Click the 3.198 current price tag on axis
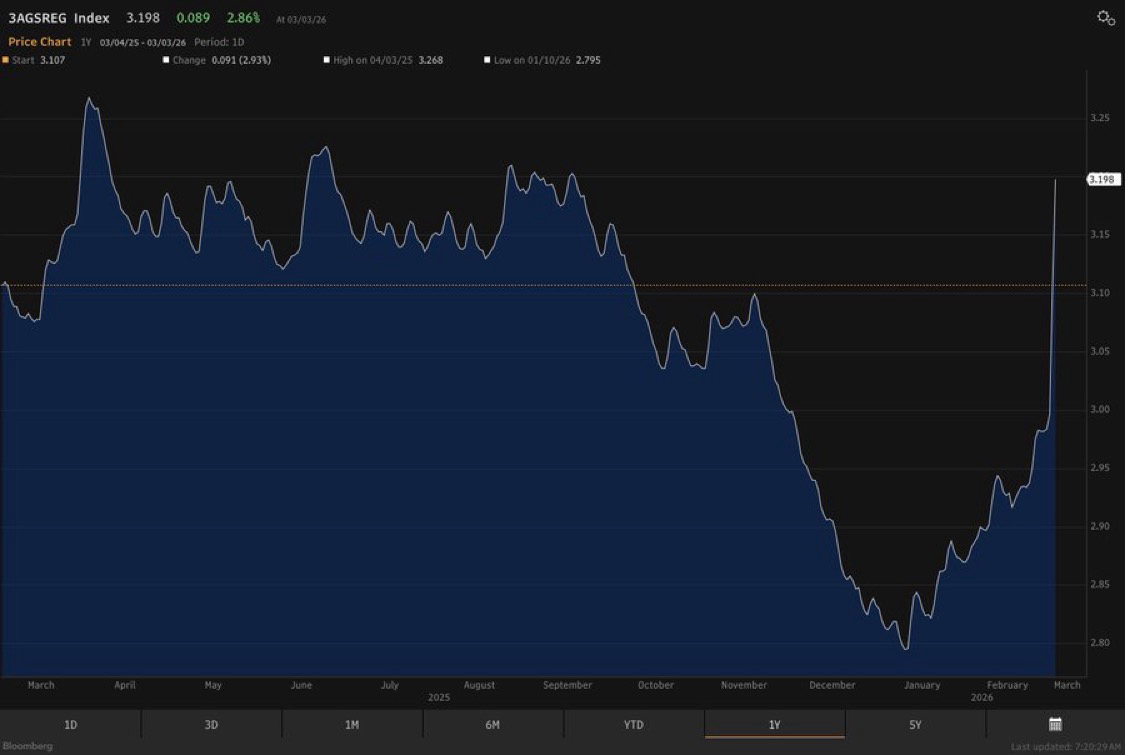Screen dimensions: 1125x755 pos(1102,179)
